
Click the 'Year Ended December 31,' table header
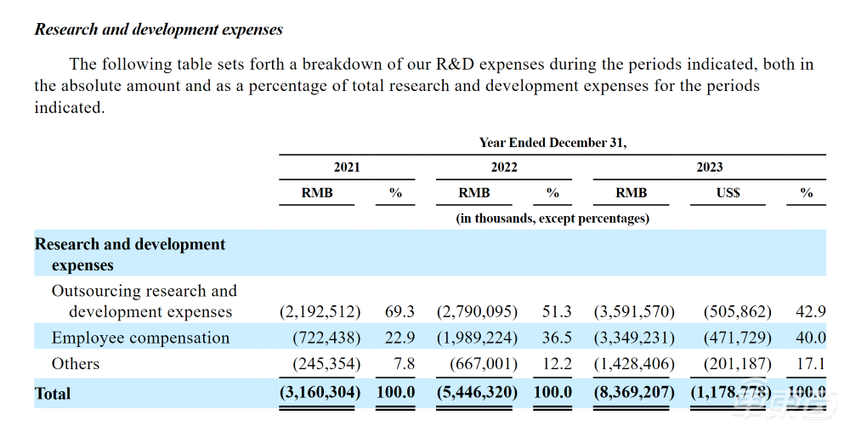point(552,142)
